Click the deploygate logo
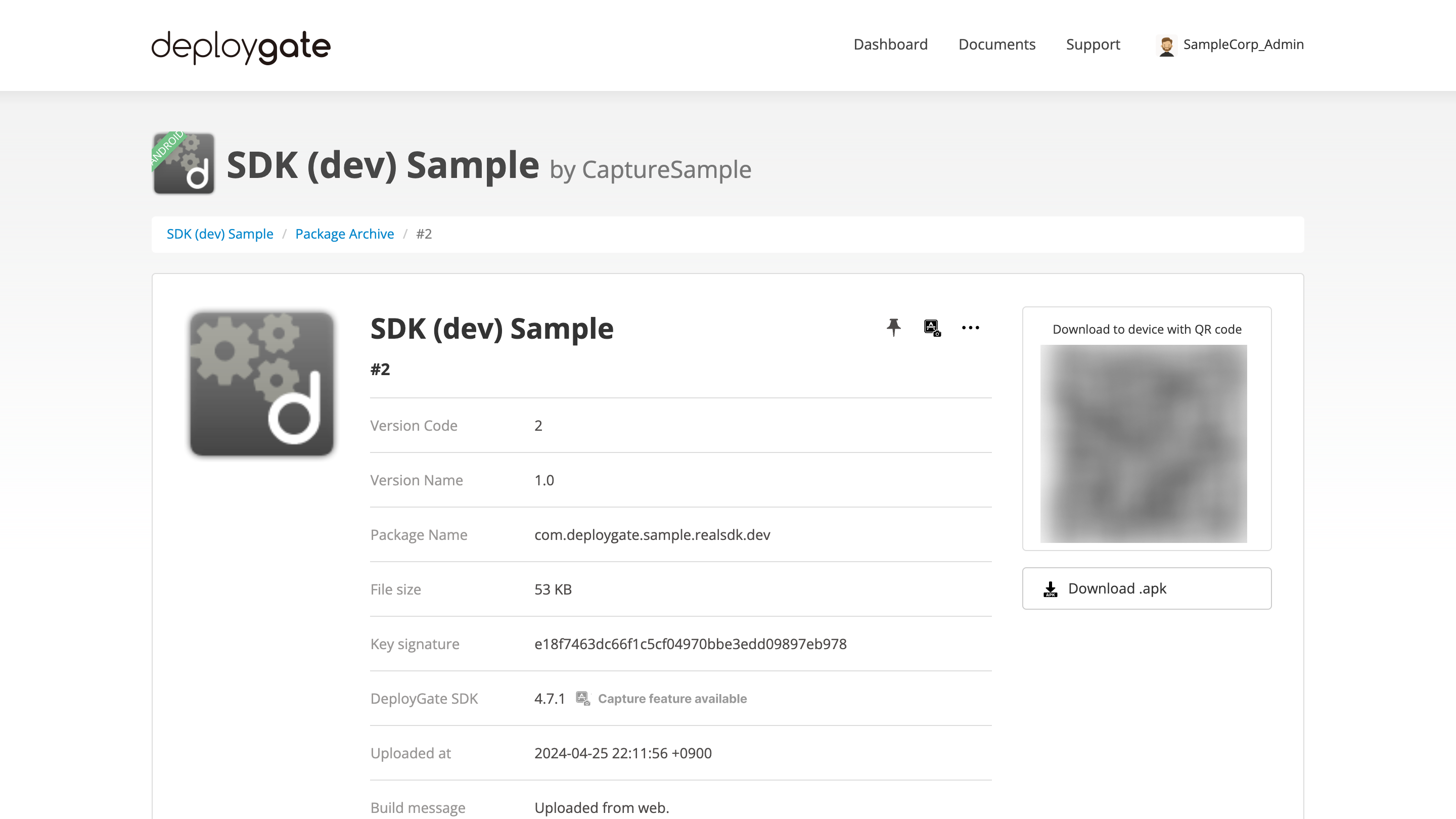The width and height of the screenshot is (1456, 819). pos(240,47)
